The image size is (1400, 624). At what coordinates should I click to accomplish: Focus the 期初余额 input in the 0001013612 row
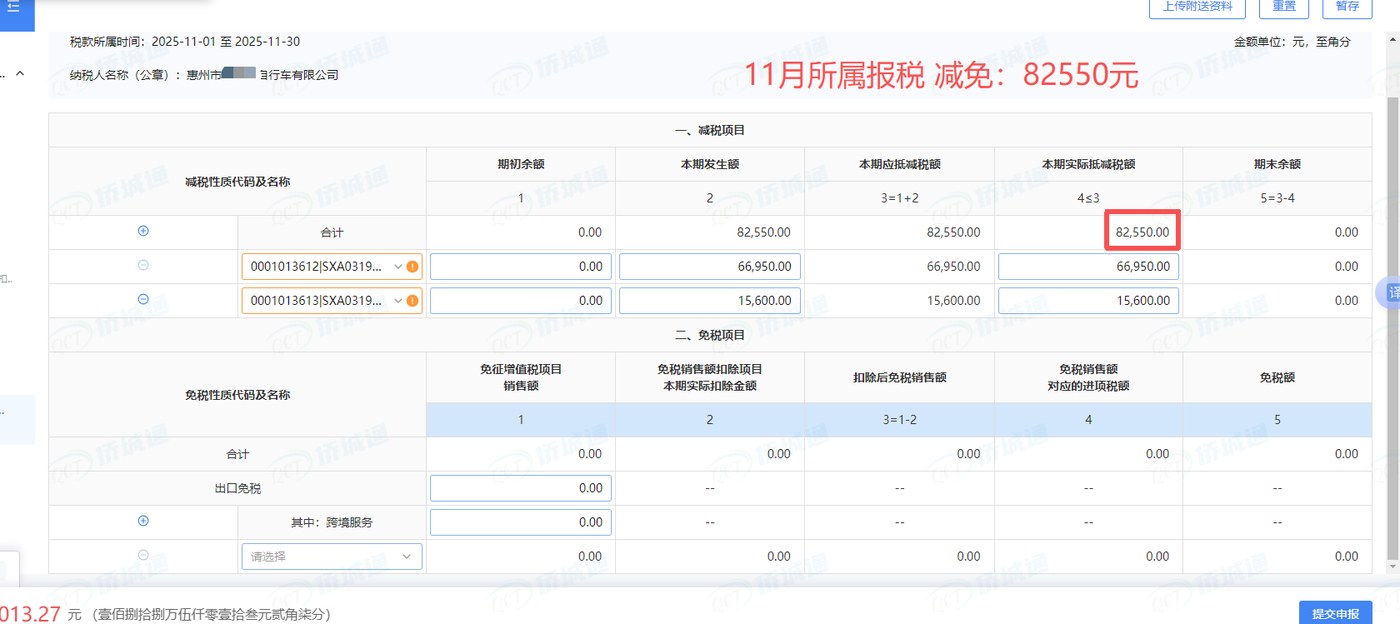[520, 267]
